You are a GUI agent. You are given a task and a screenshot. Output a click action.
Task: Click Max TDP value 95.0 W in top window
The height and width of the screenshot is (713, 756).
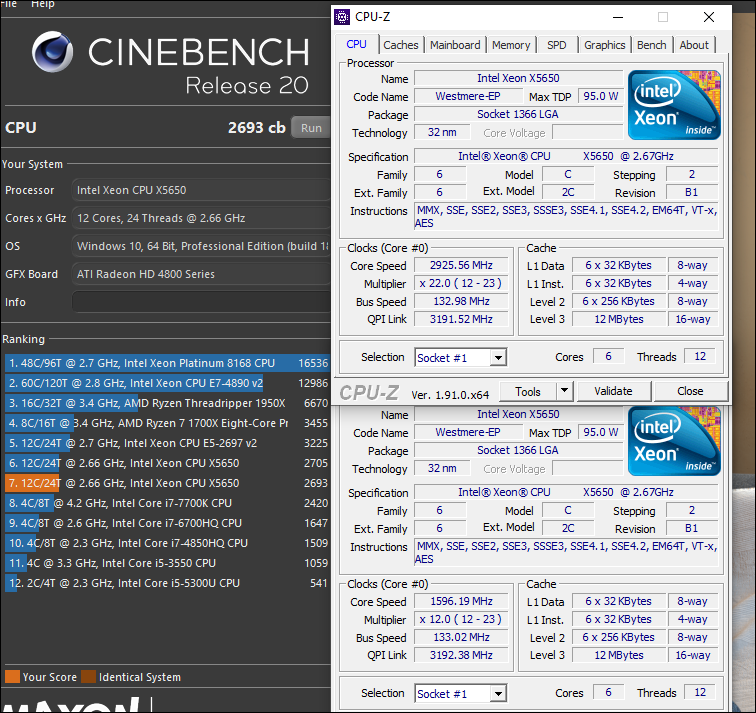tap(600, 96)
